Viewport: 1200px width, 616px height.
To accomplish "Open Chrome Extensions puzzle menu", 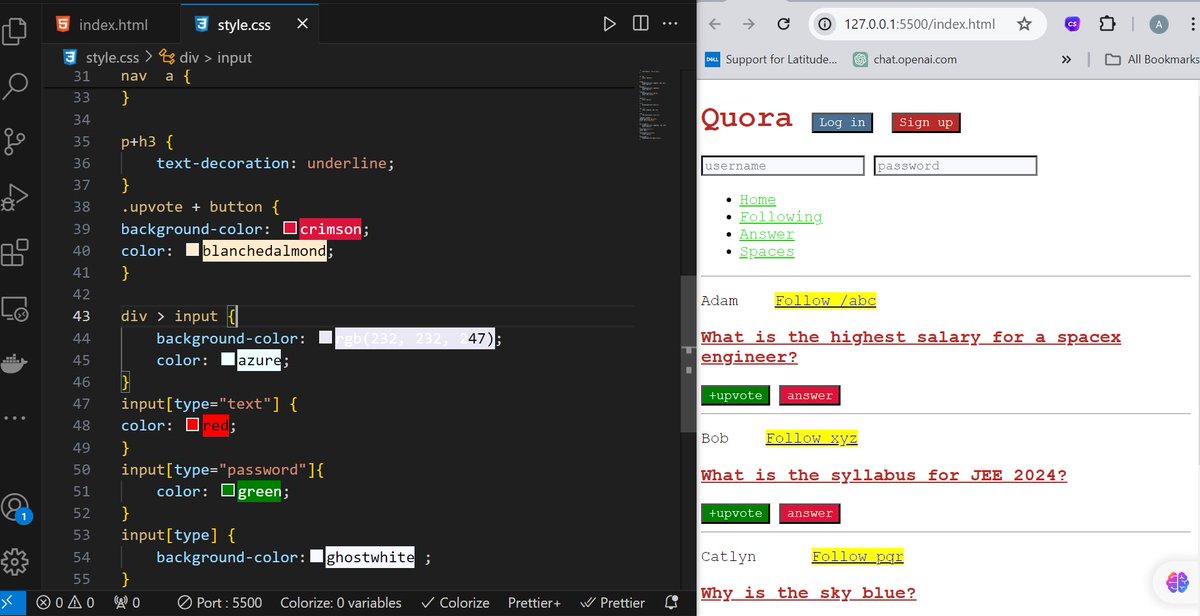I will coord(1107,24).
